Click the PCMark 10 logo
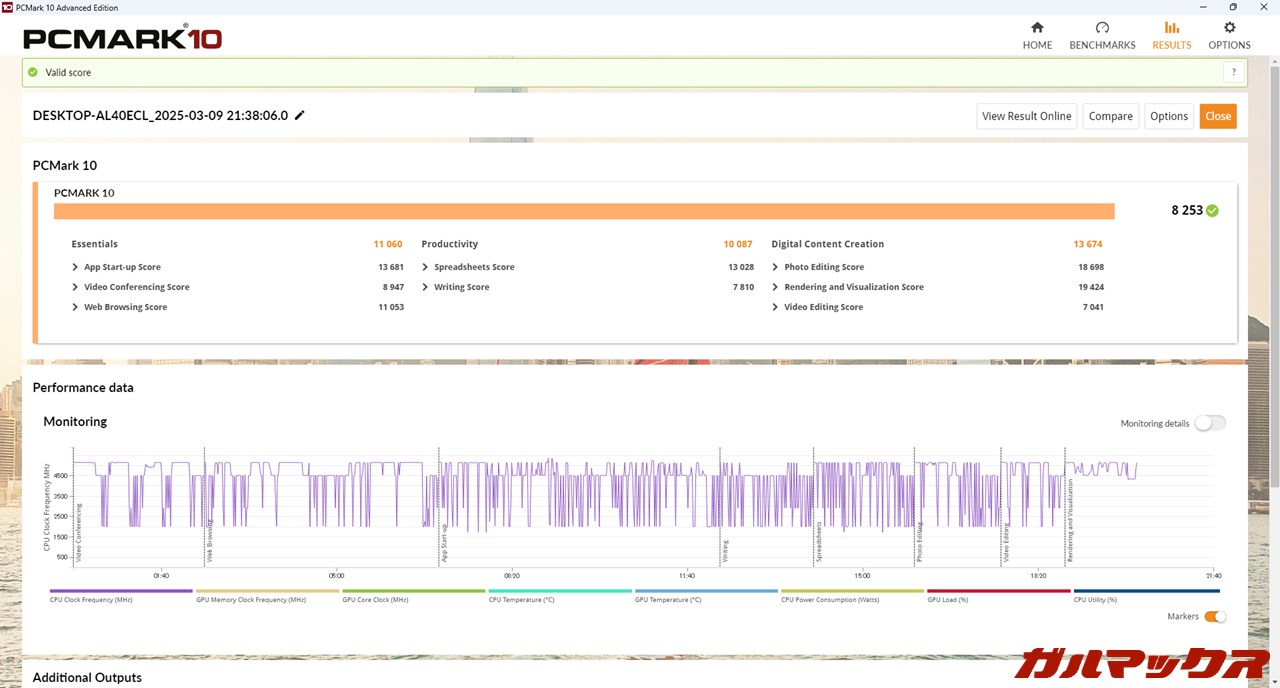1280x688 pixels. [x=122, y=38]
